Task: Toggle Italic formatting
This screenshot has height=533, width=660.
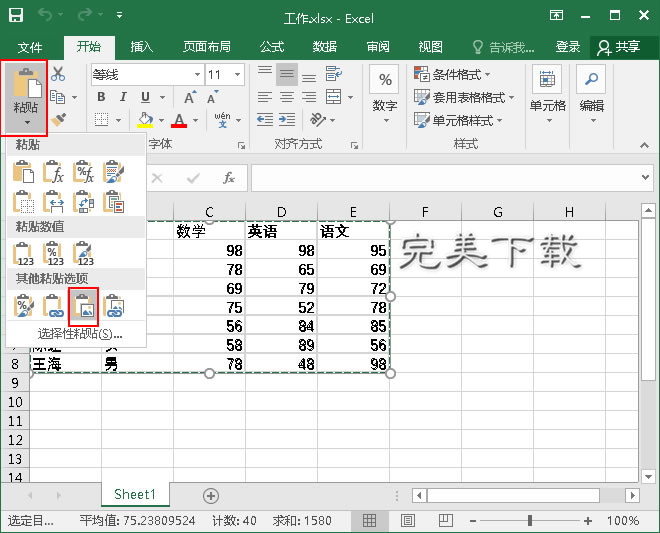Action: [123, 97]
